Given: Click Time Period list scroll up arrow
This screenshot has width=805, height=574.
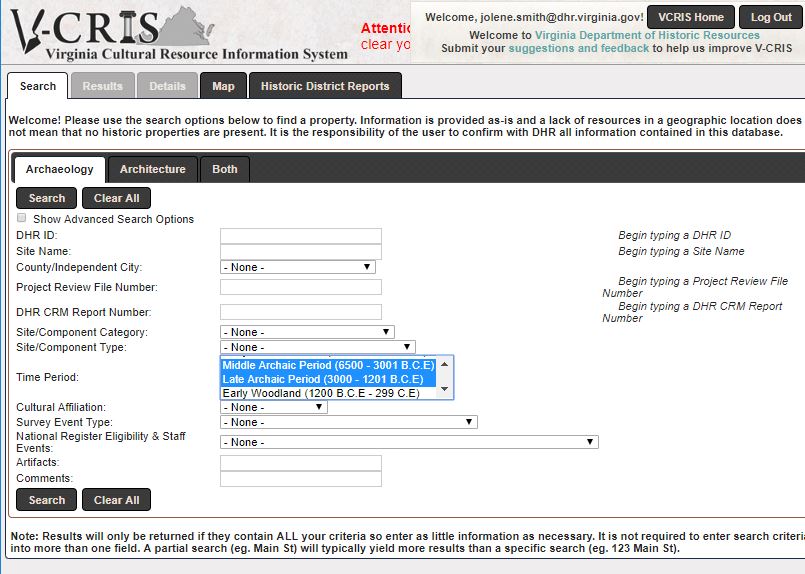Looking at the screenshot, I should (x=445, y=364).
